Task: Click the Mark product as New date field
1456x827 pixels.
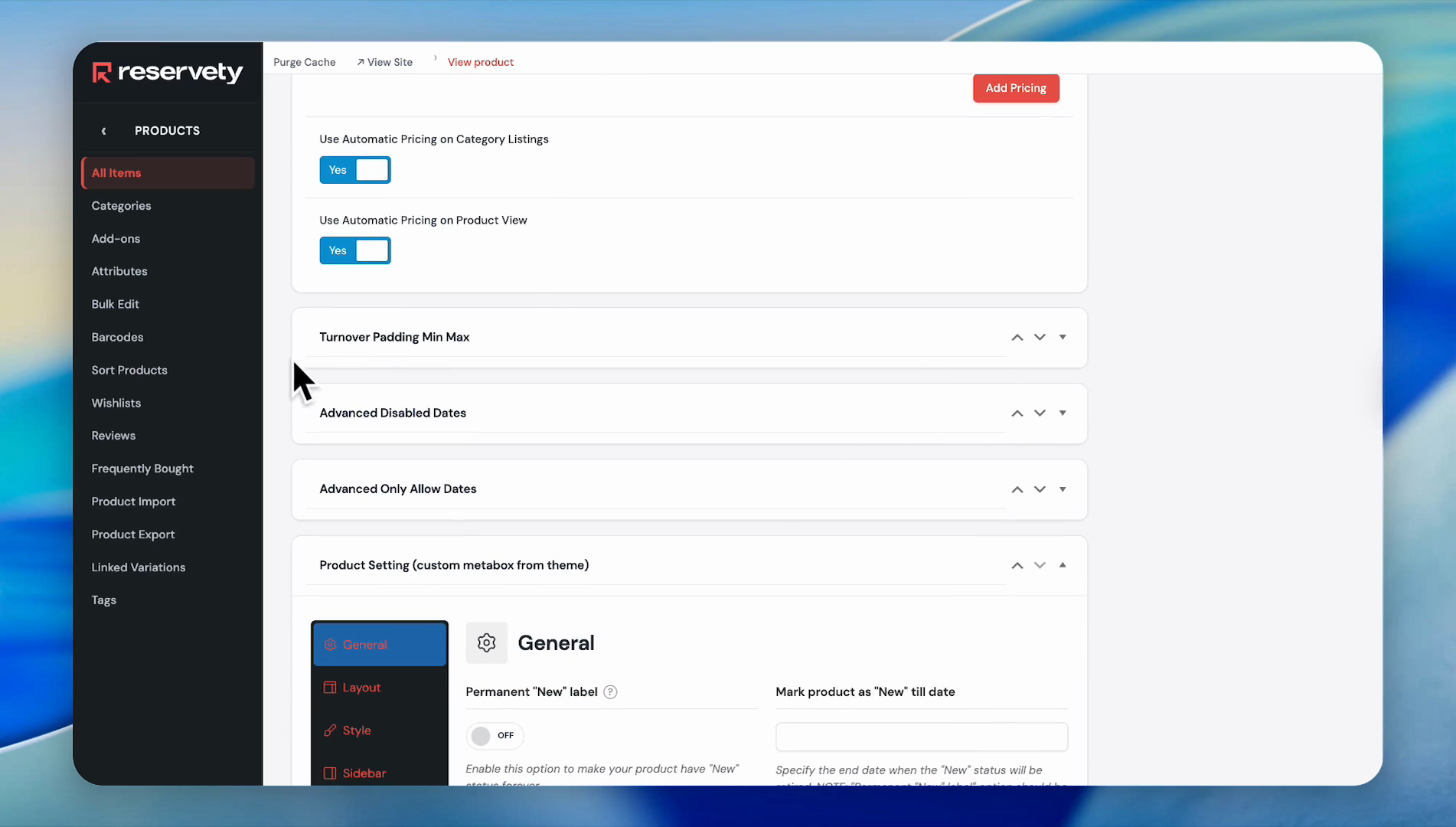Action: (921, 737)
